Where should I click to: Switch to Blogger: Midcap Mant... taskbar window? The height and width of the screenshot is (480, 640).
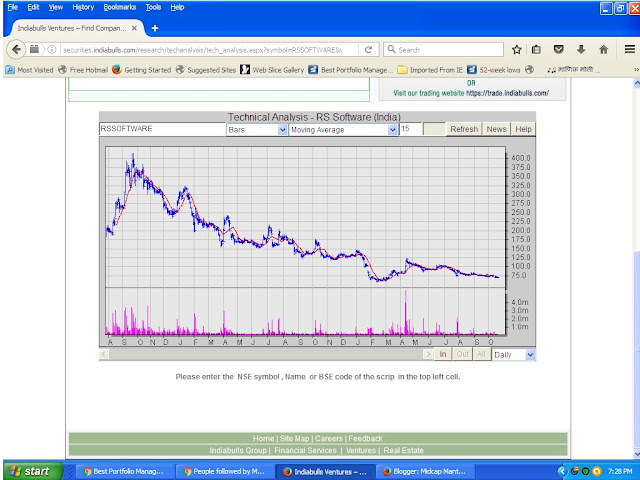tap(424, 471)
